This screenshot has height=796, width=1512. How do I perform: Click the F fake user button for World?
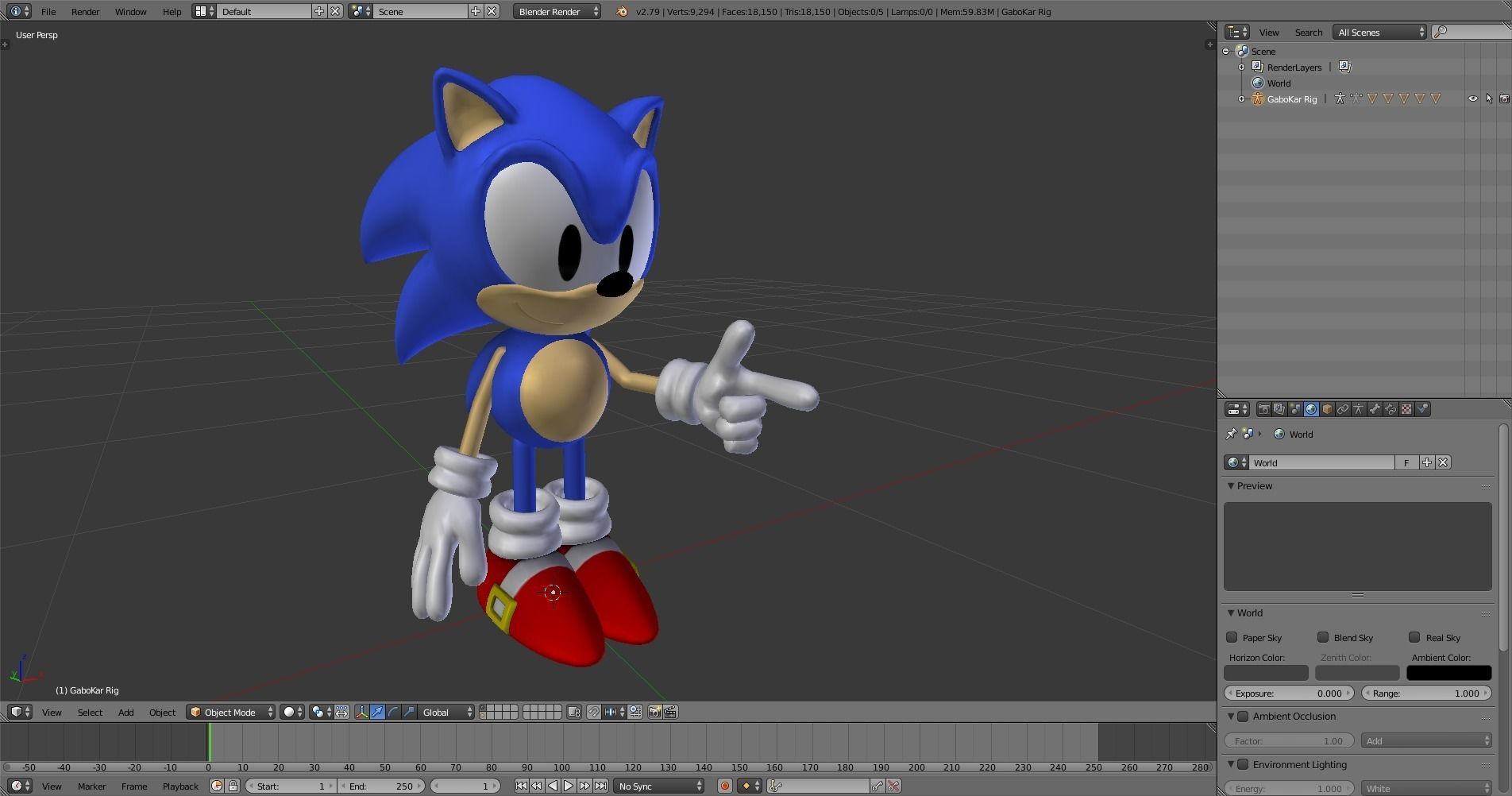point(1406,462)
